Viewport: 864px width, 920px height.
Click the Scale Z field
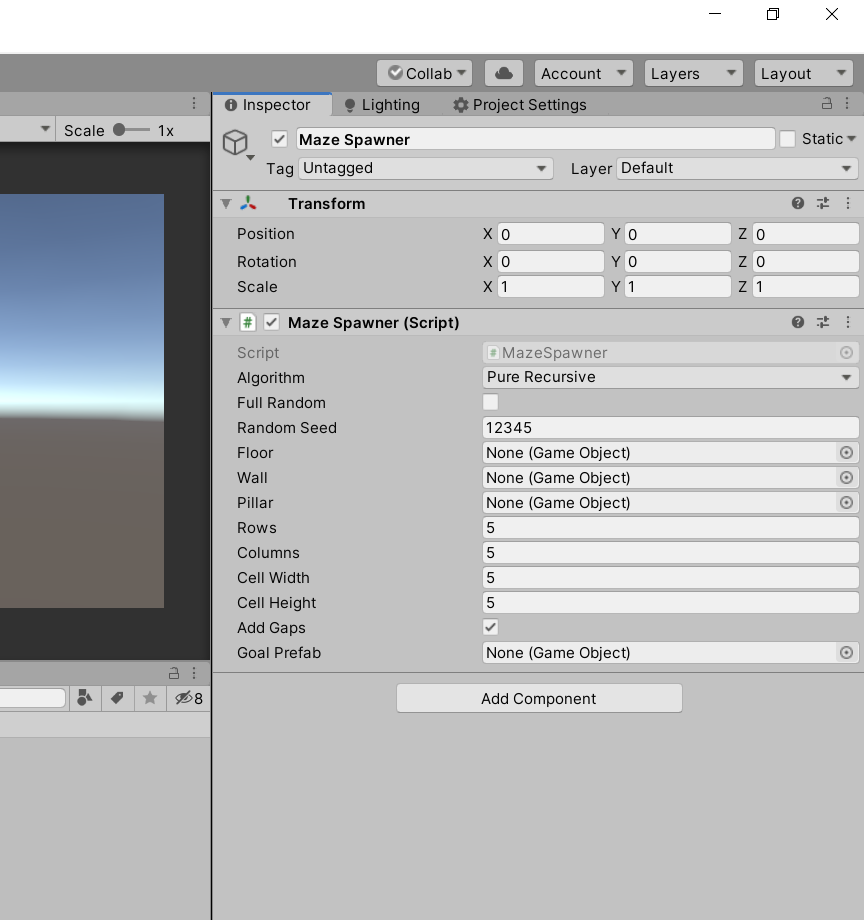[x=806, y=287]
